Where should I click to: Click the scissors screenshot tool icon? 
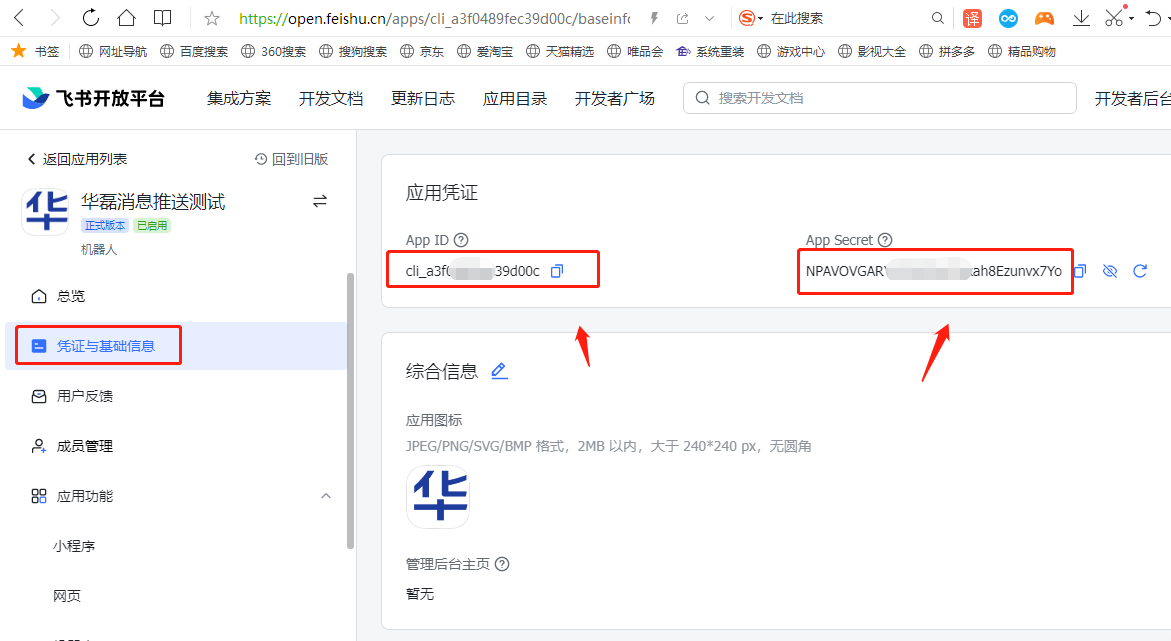point(1113,18)
